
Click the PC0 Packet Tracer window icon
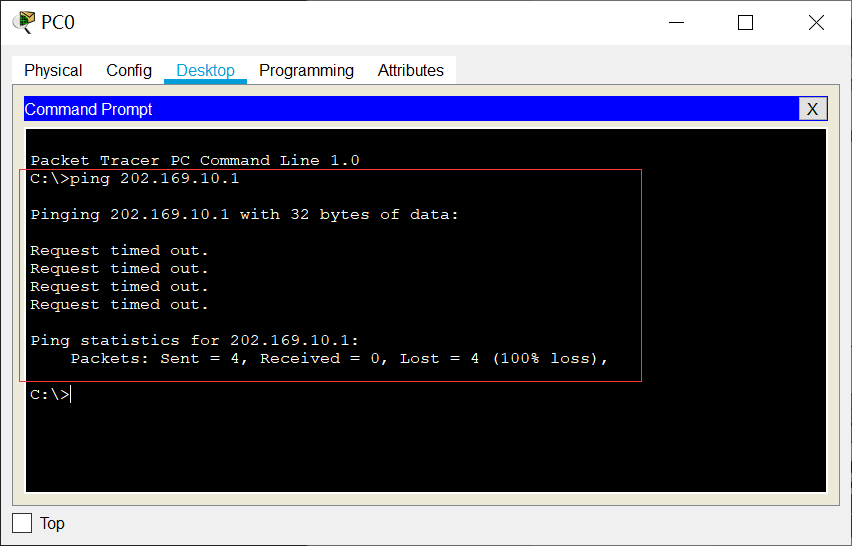pyautogui.click(x=23, y=22)
